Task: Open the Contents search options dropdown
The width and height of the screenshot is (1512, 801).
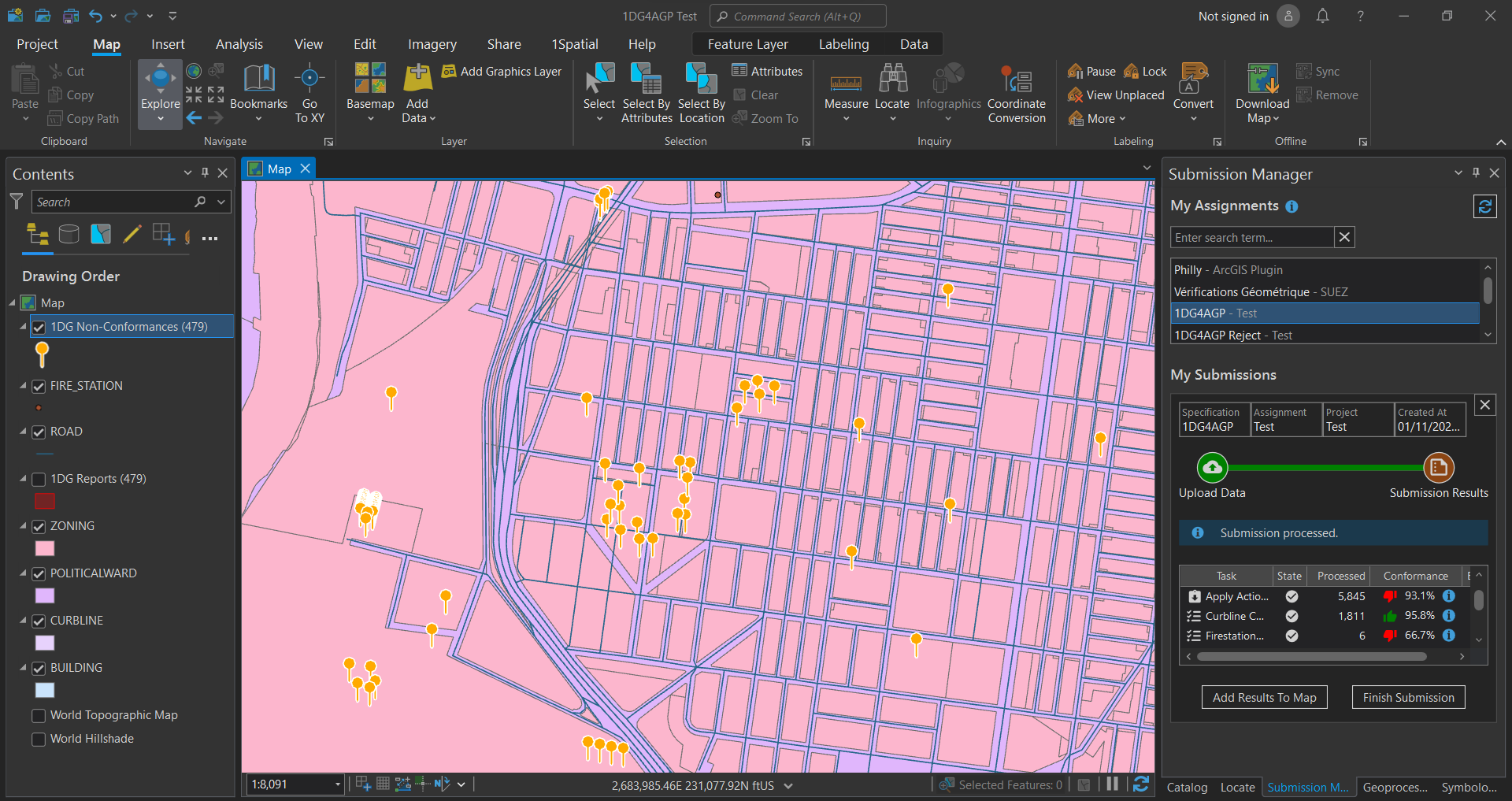Action: (221, 202)
